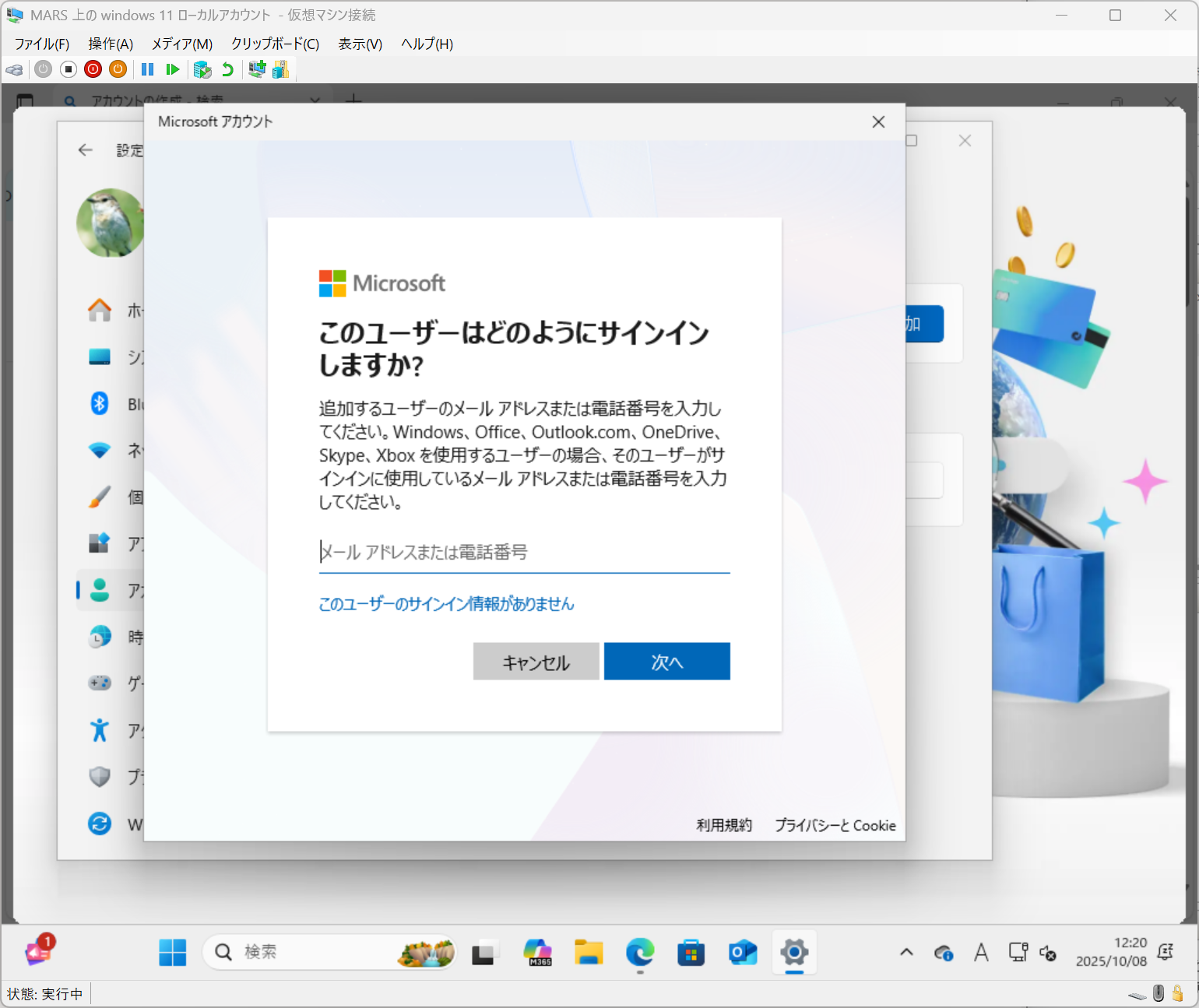Viewport: 1199px width, 1008px height.
Task: Click the green Revert arrow icon
Action: click(x=227, y=69)
